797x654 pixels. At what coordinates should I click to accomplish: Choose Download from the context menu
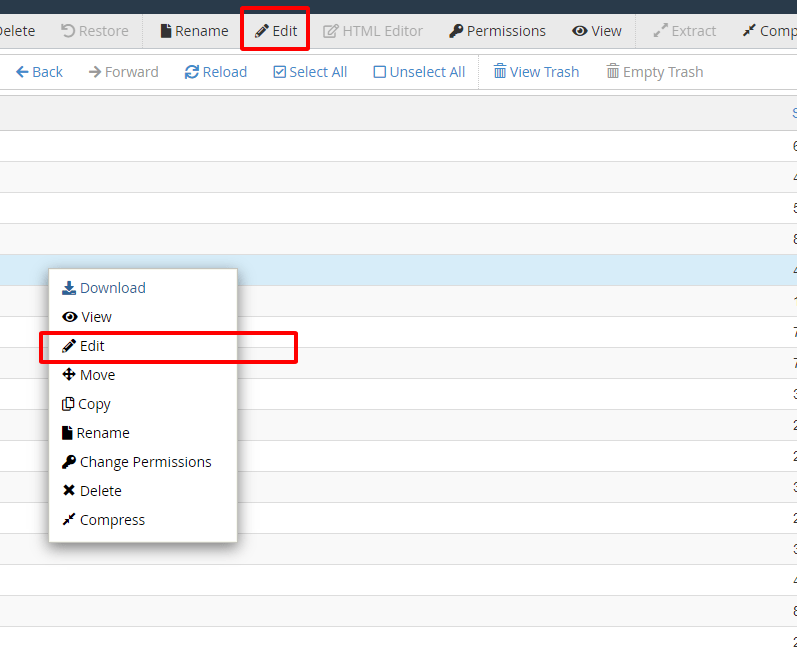[104, 288]
